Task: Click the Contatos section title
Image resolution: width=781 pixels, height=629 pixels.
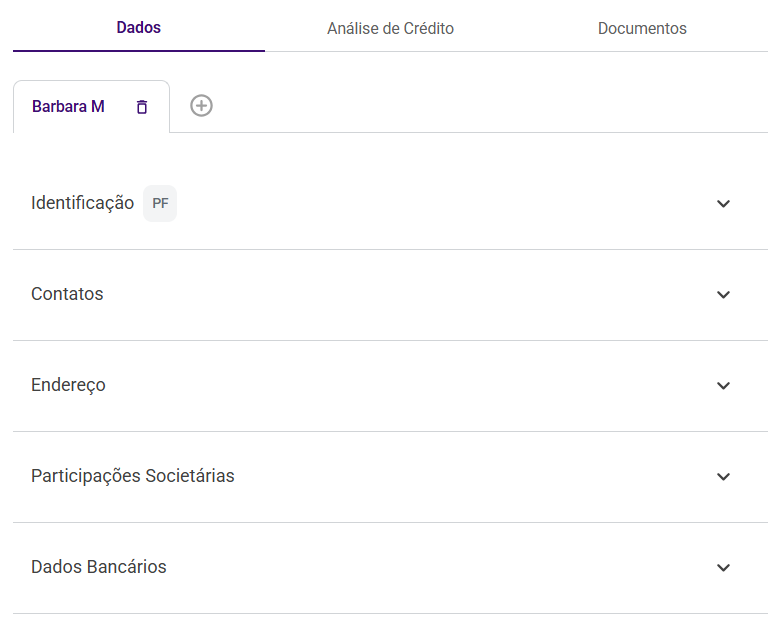Action: pyautogui.click(x=67, y=294)
